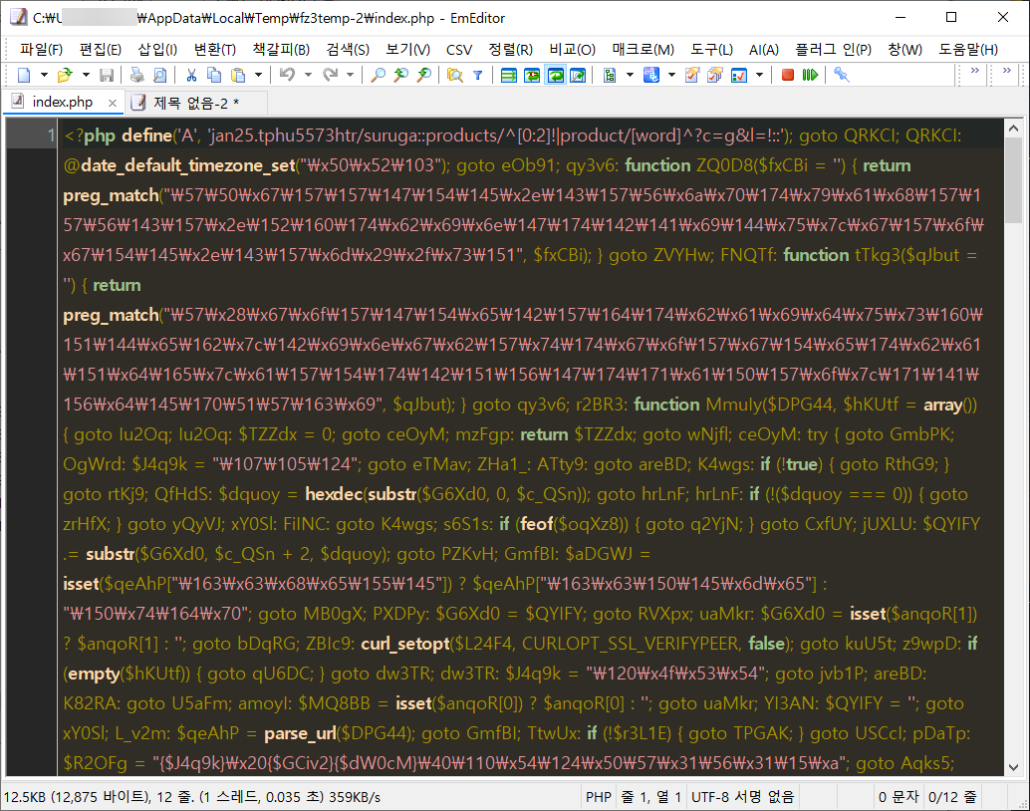Click the file size text '12.5KB (12,875 바이트)'
The image size is (1030, 811).
tap(76, 797)
